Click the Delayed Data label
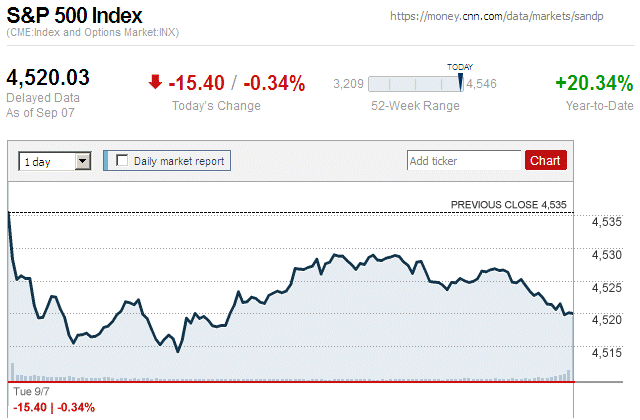Image resolution: width=640 pixels, height=420 pixels. point(39,98)
